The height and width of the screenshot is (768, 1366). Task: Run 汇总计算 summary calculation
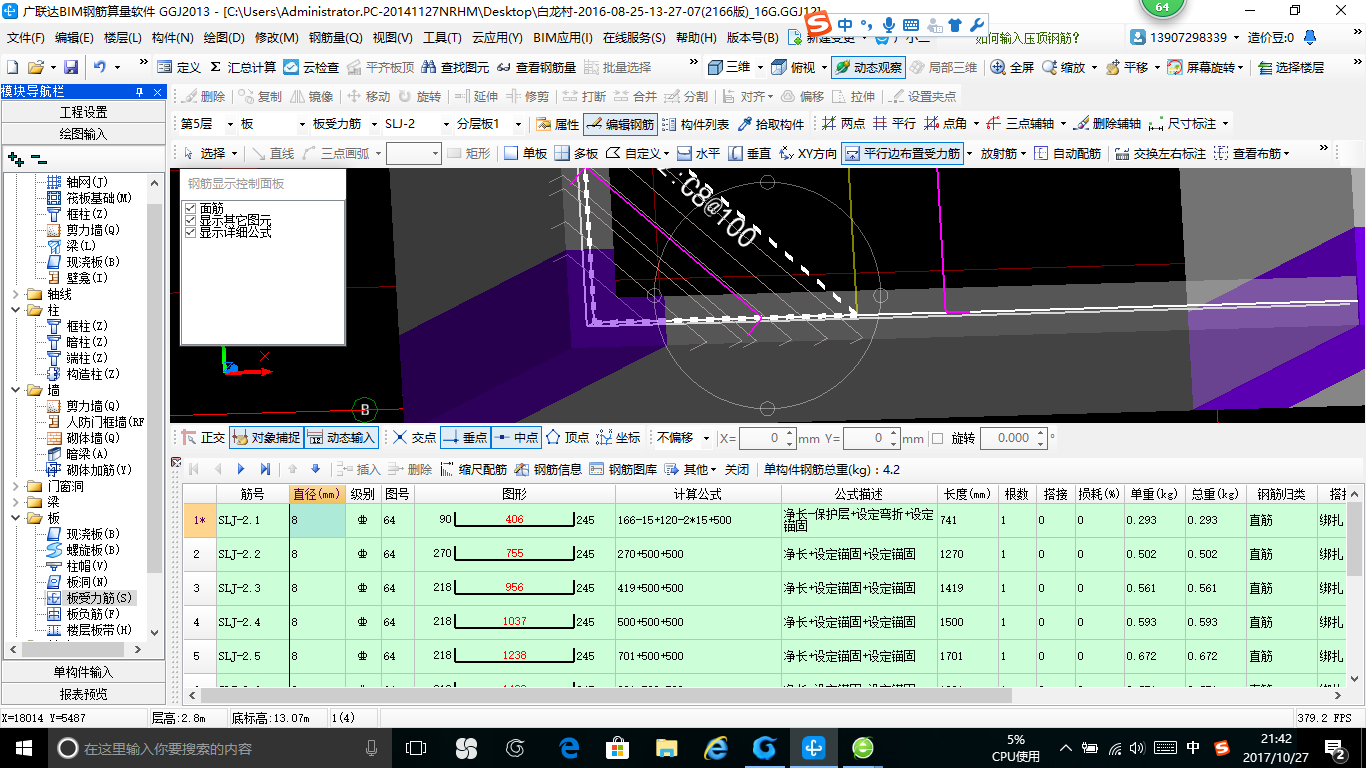coord(242,67)
